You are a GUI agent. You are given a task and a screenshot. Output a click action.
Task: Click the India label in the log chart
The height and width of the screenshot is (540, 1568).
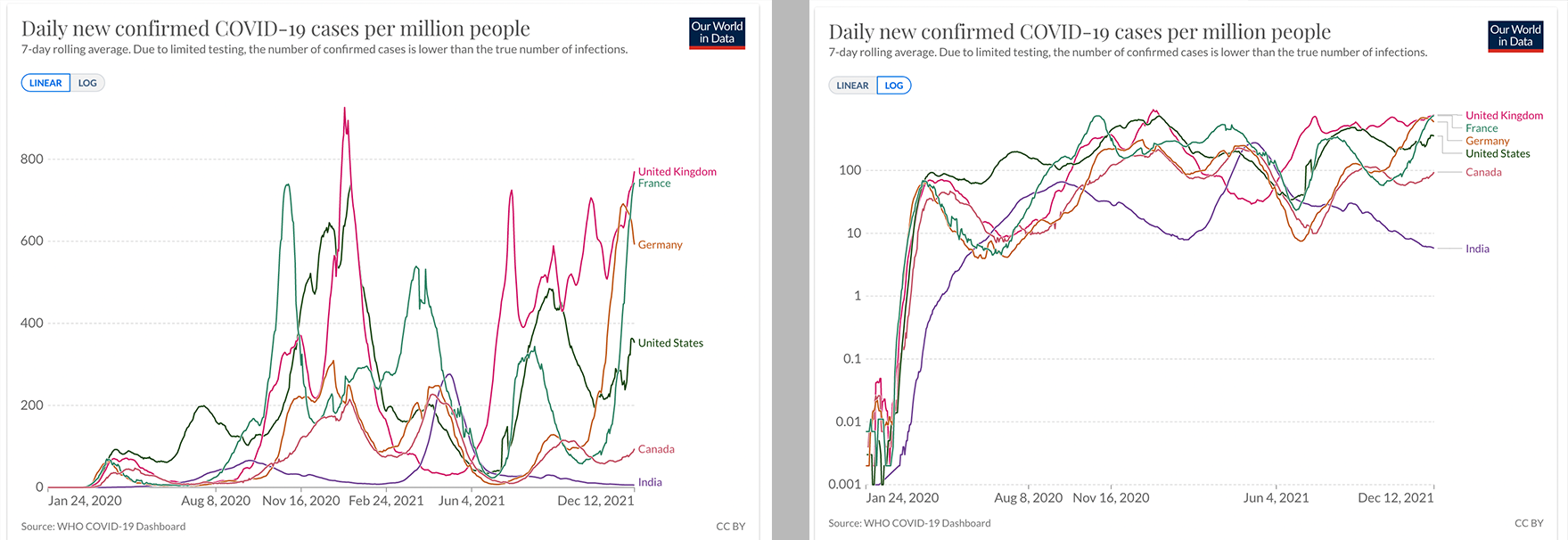(x=1477, y=249)
